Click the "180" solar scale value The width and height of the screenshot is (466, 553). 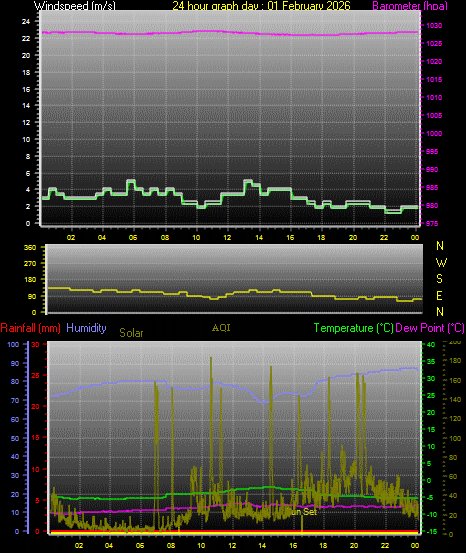click(455, 361)
